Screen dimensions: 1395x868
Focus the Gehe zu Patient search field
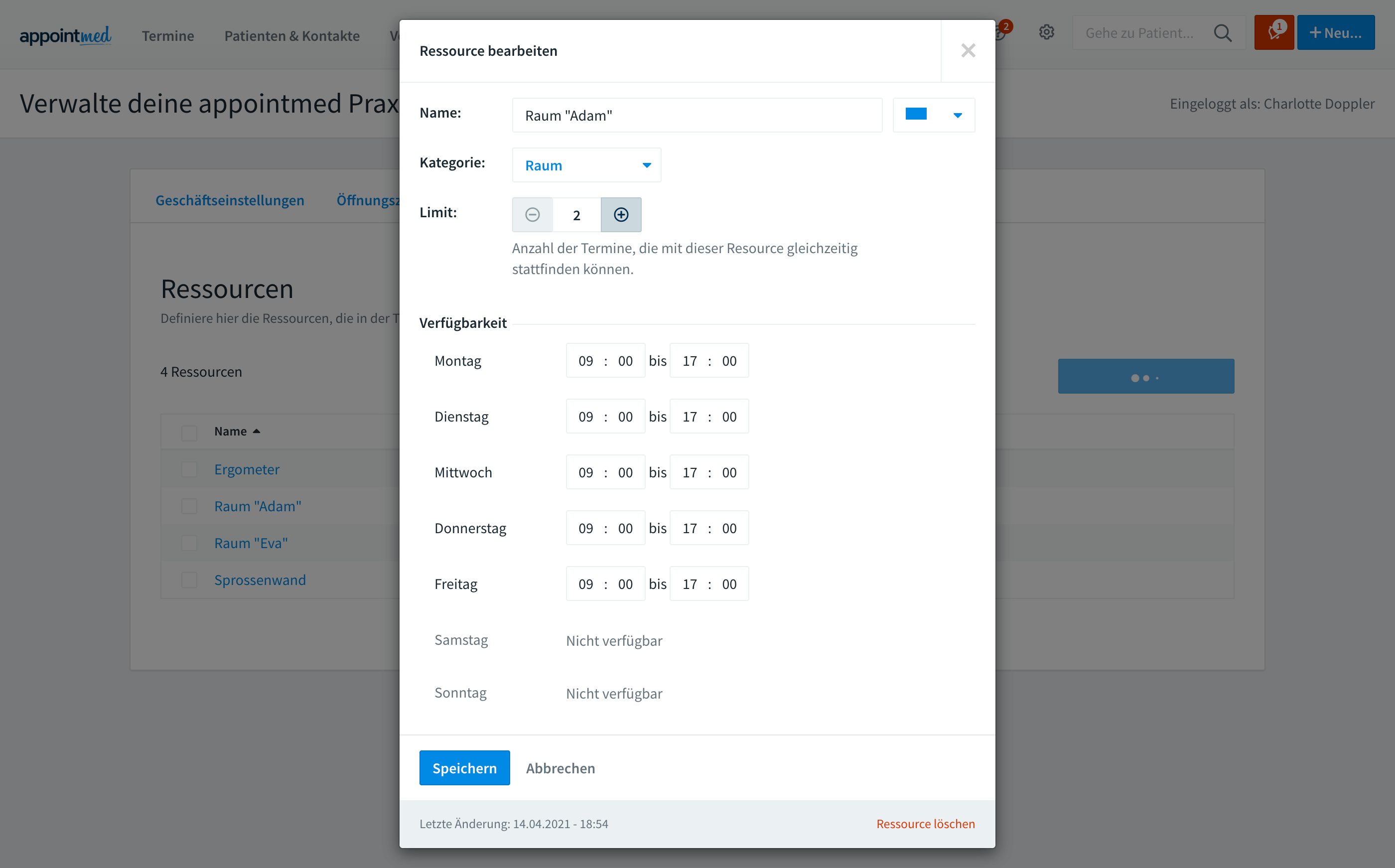pyautogui.click(x=1139, y=33)
